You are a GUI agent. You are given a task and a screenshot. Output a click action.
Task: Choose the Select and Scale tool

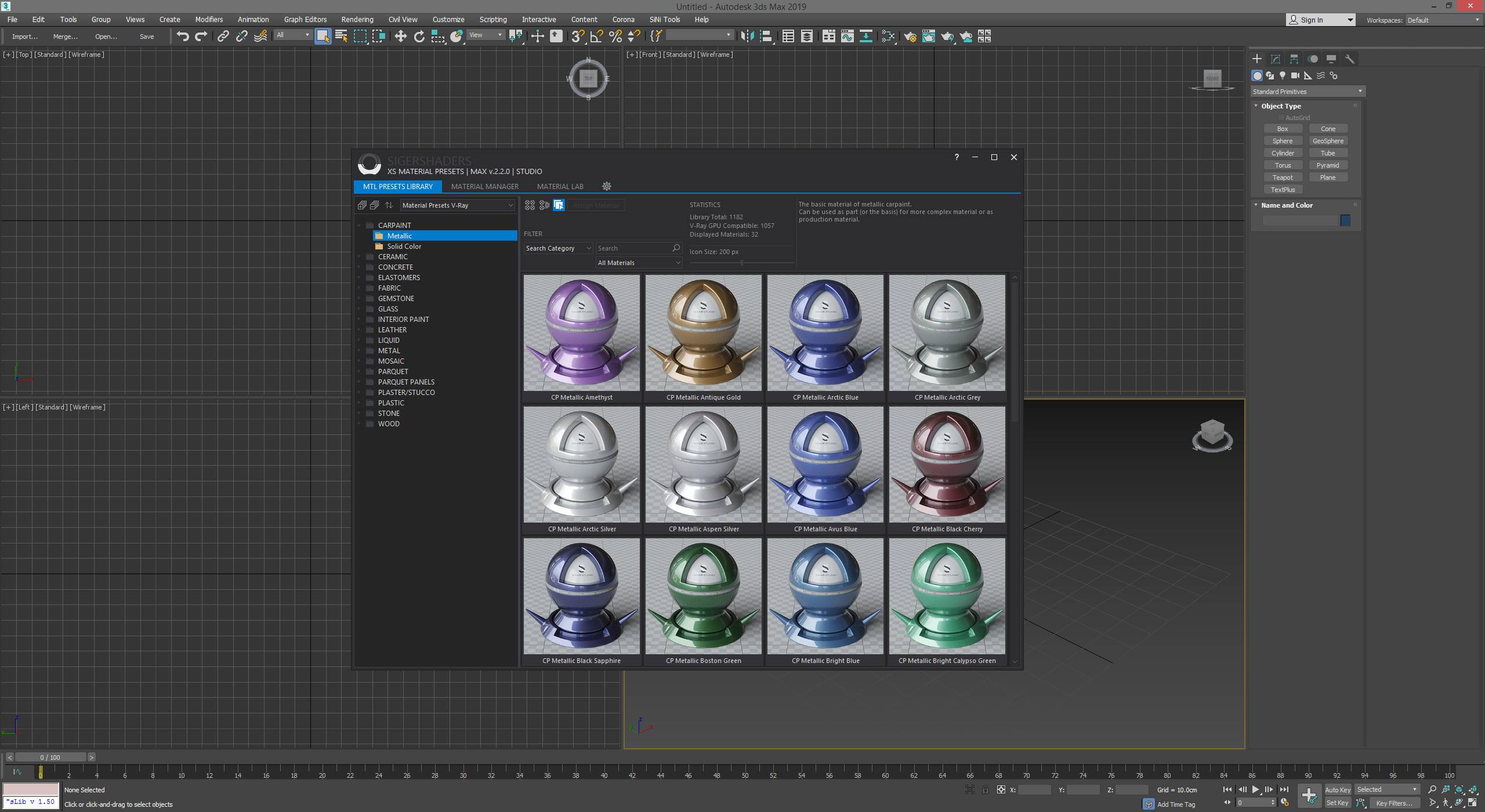click(x=438, y=37)
